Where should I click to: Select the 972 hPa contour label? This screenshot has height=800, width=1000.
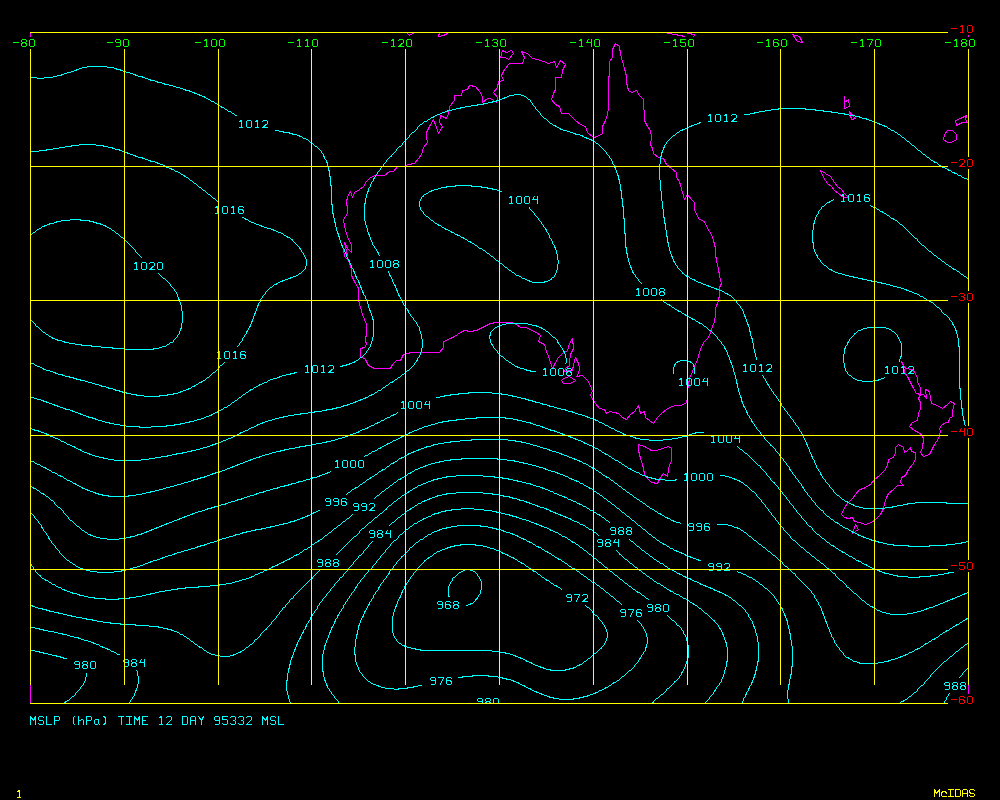coord(577,598)
